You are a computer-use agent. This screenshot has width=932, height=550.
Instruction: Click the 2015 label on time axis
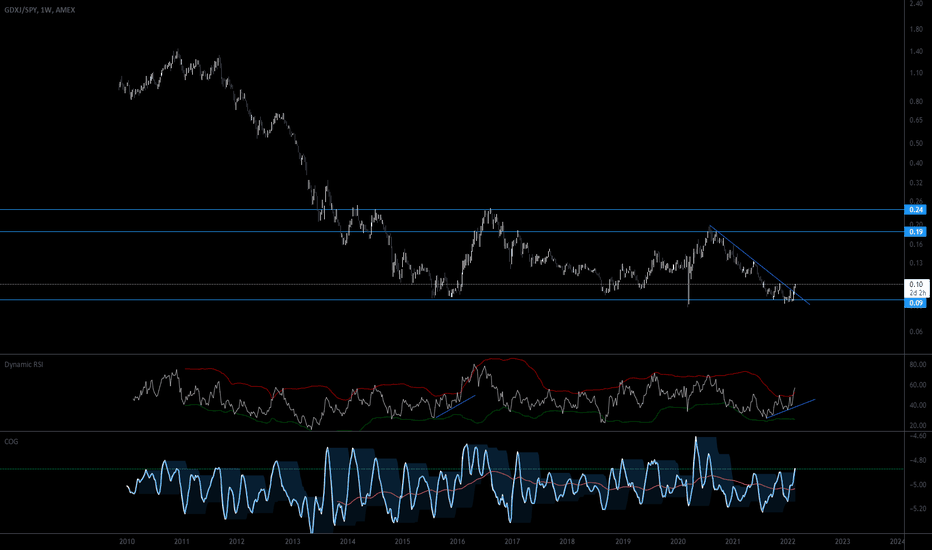click(402, 542)
